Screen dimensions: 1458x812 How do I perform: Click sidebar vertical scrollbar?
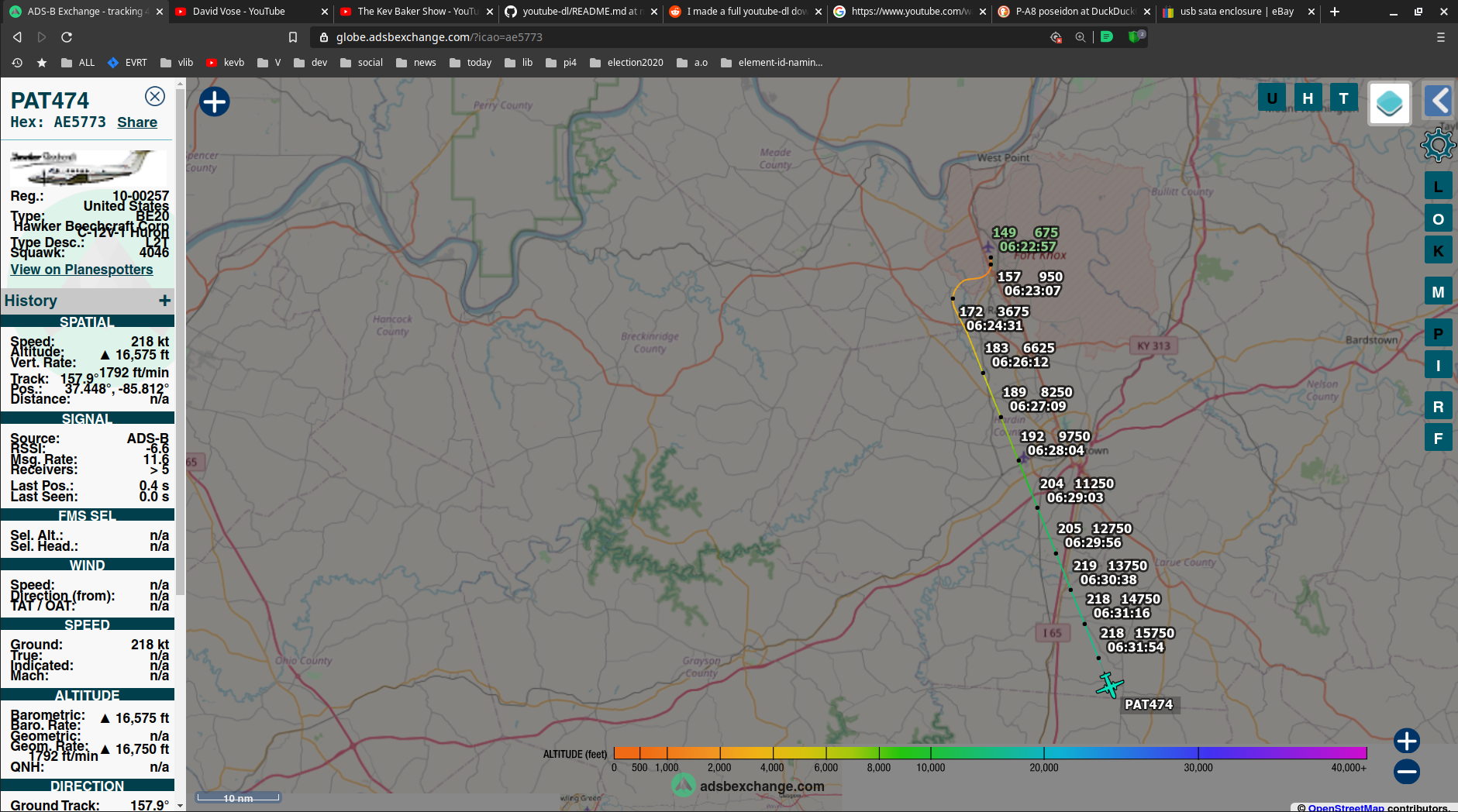point(181,341)
